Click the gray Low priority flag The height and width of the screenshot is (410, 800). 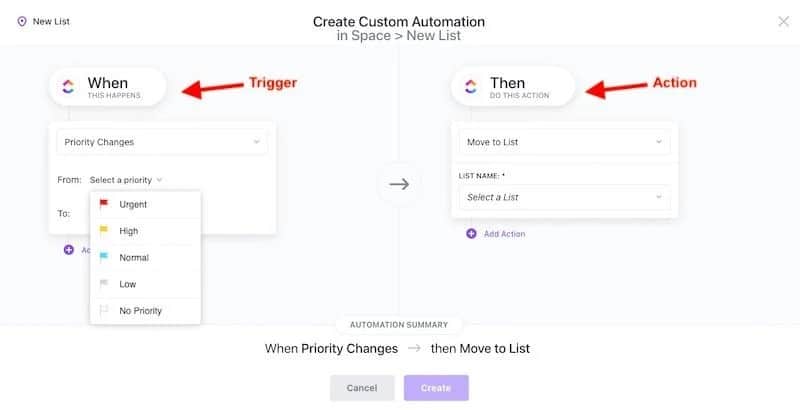[104, 284]
